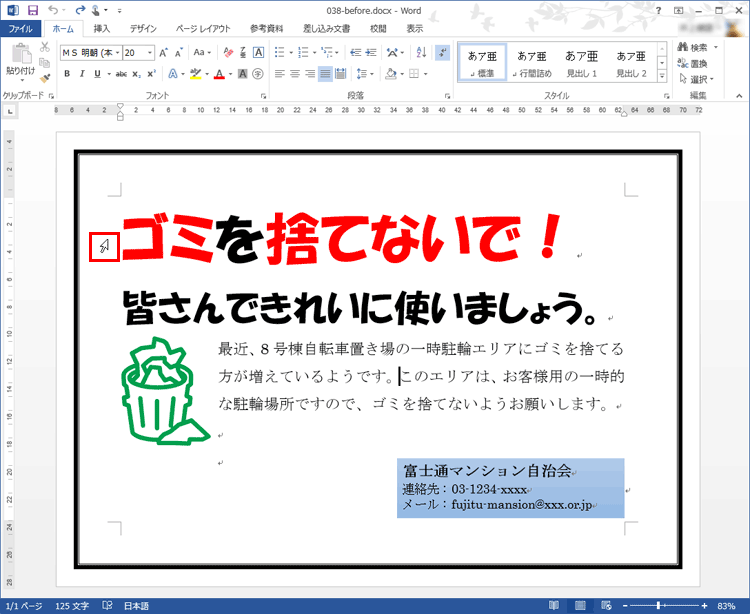The height and width of the screenshot is (614, 750).
Task: Set Align Left paragraph alignment
Action: click(x=280, y=74)
